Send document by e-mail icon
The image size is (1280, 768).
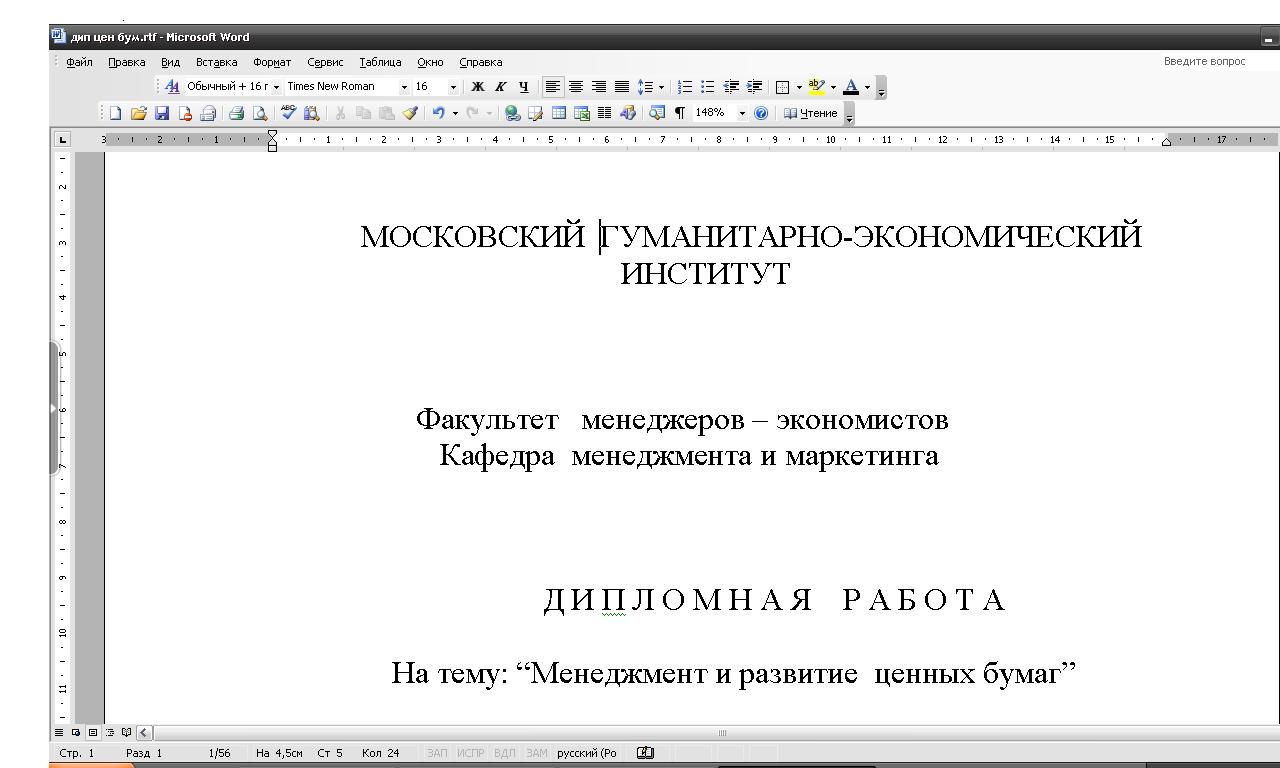[208, 113]
